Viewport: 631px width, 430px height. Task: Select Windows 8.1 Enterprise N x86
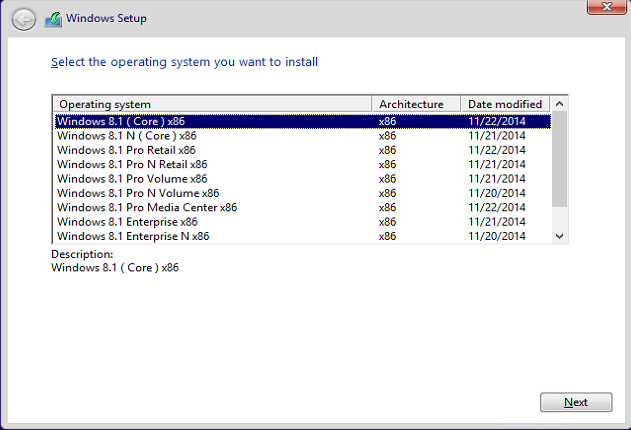[303, 237]
